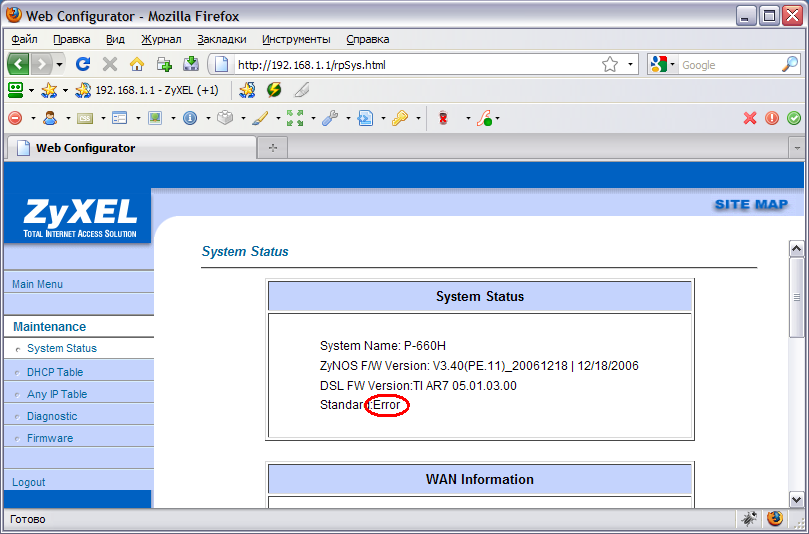Click the Outline paintbrush icon
The width and height of the screenshot is (809, 534).
(x=260, y=118)
